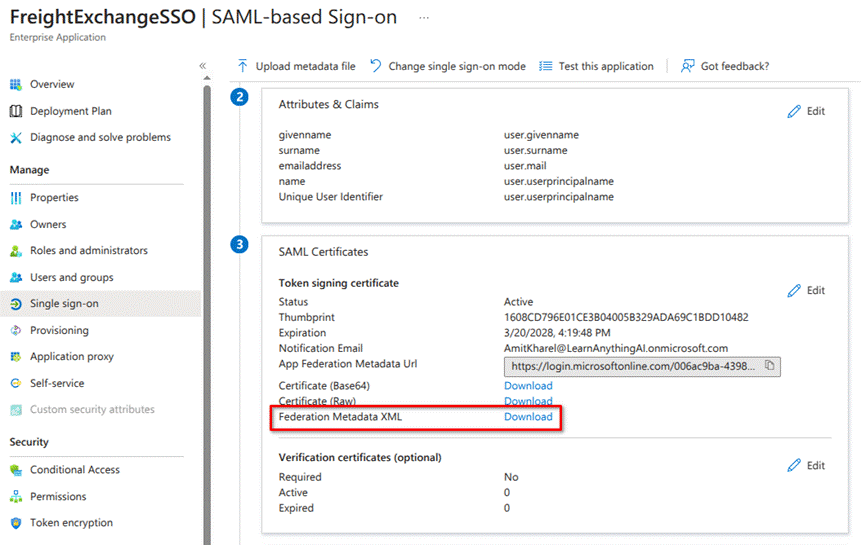Click the Test this application checklist icon
The height and width of the screenshot is (545, 861).
click(x=545, y=66)
